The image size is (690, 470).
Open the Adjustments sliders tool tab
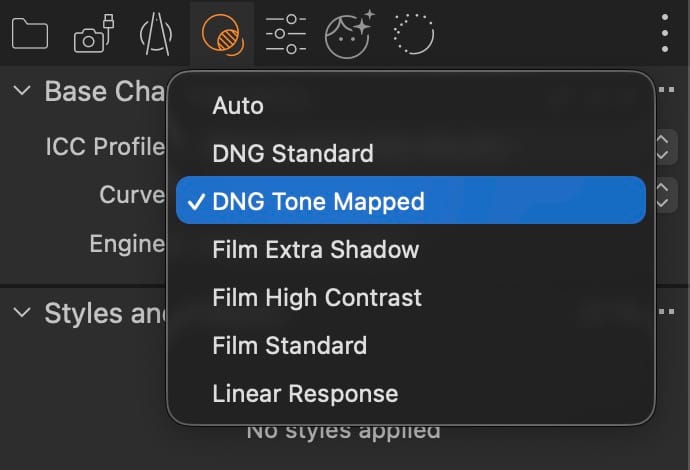tap(286, 35)
